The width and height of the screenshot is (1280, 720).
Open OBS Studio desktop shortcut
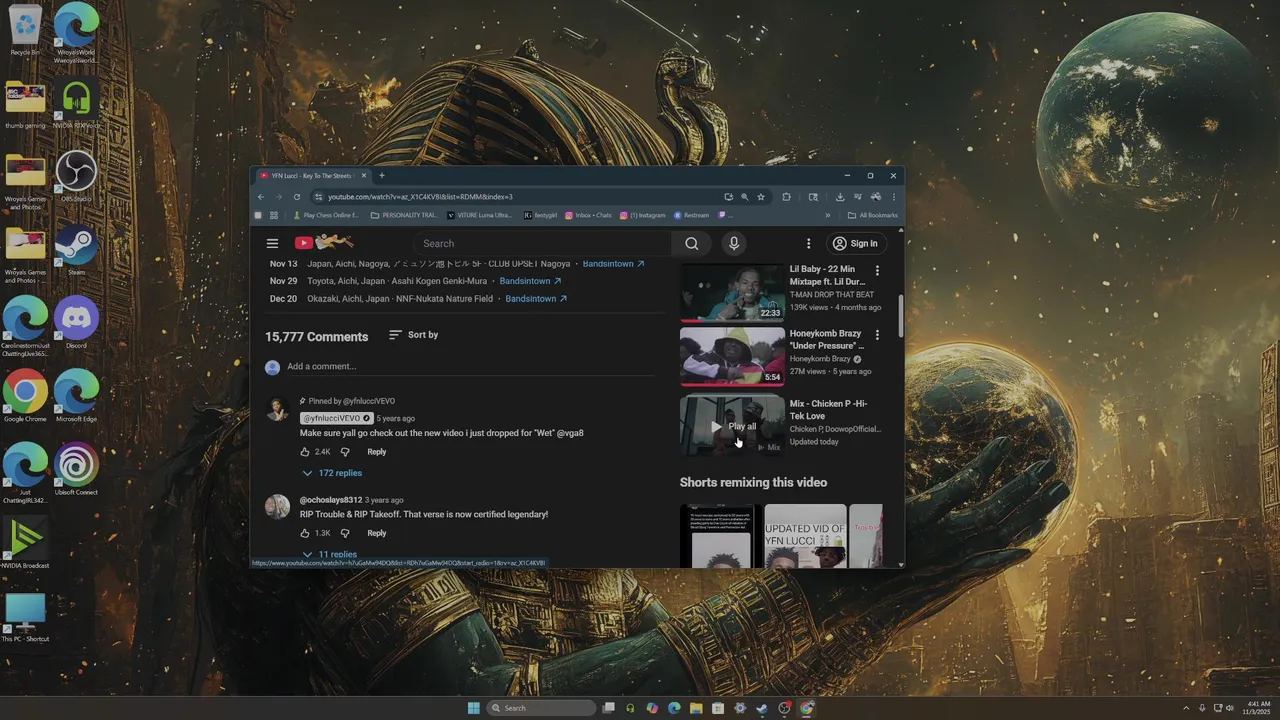pyautogui.click(x=76, y=177)
